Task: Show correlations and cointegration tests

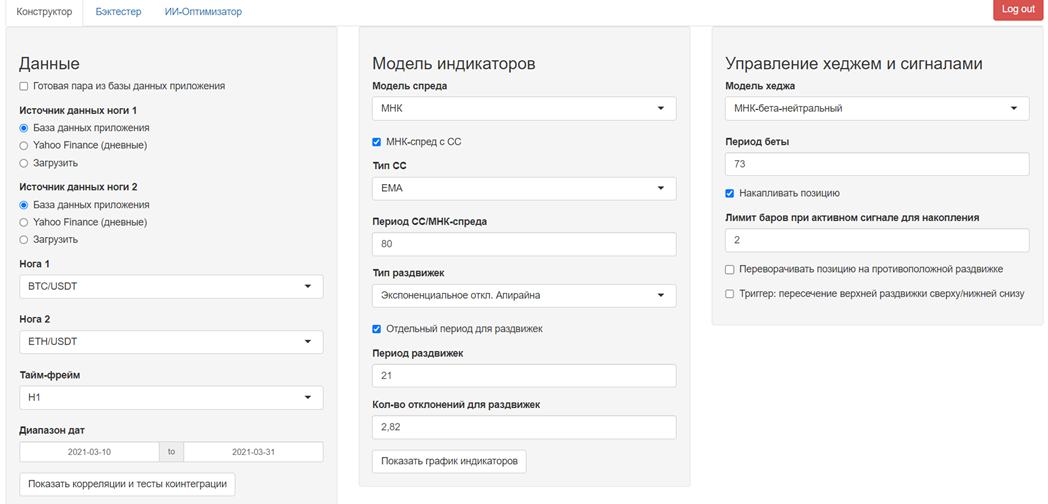Action: 128,484
